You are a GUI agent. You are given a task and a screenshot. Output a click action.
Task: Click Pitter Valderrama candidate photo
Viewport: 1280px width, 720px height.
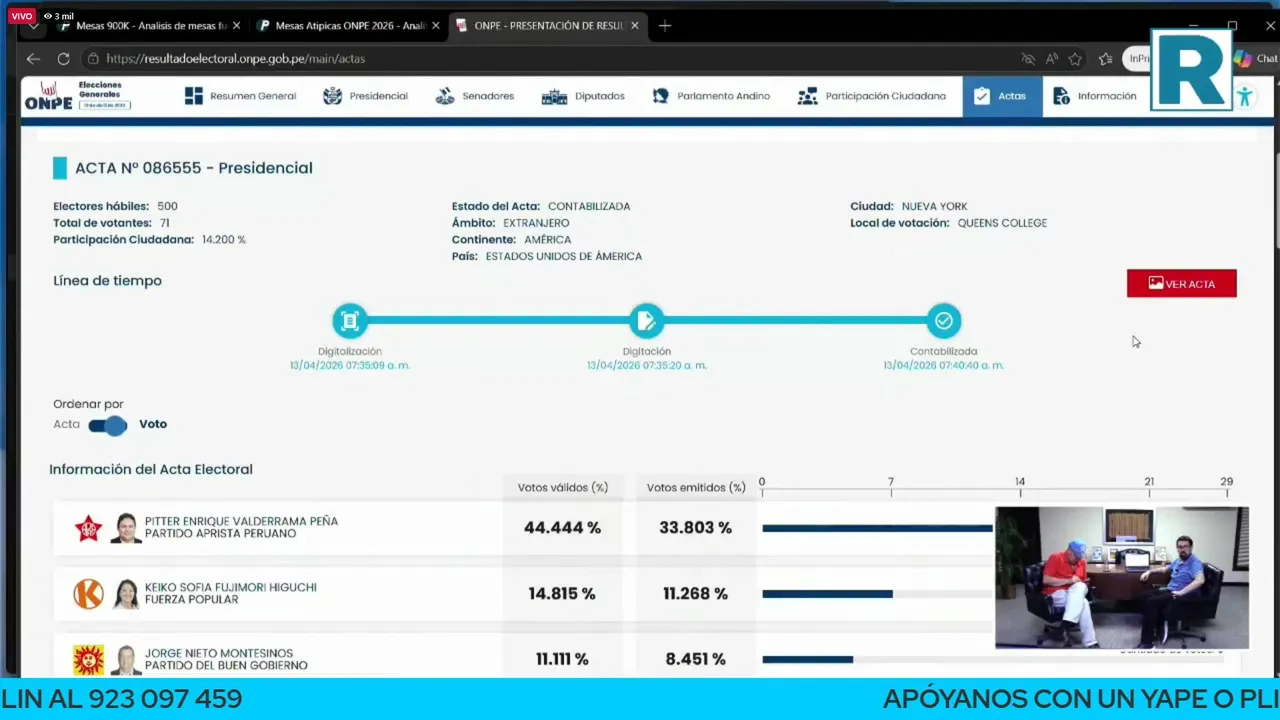126,528
